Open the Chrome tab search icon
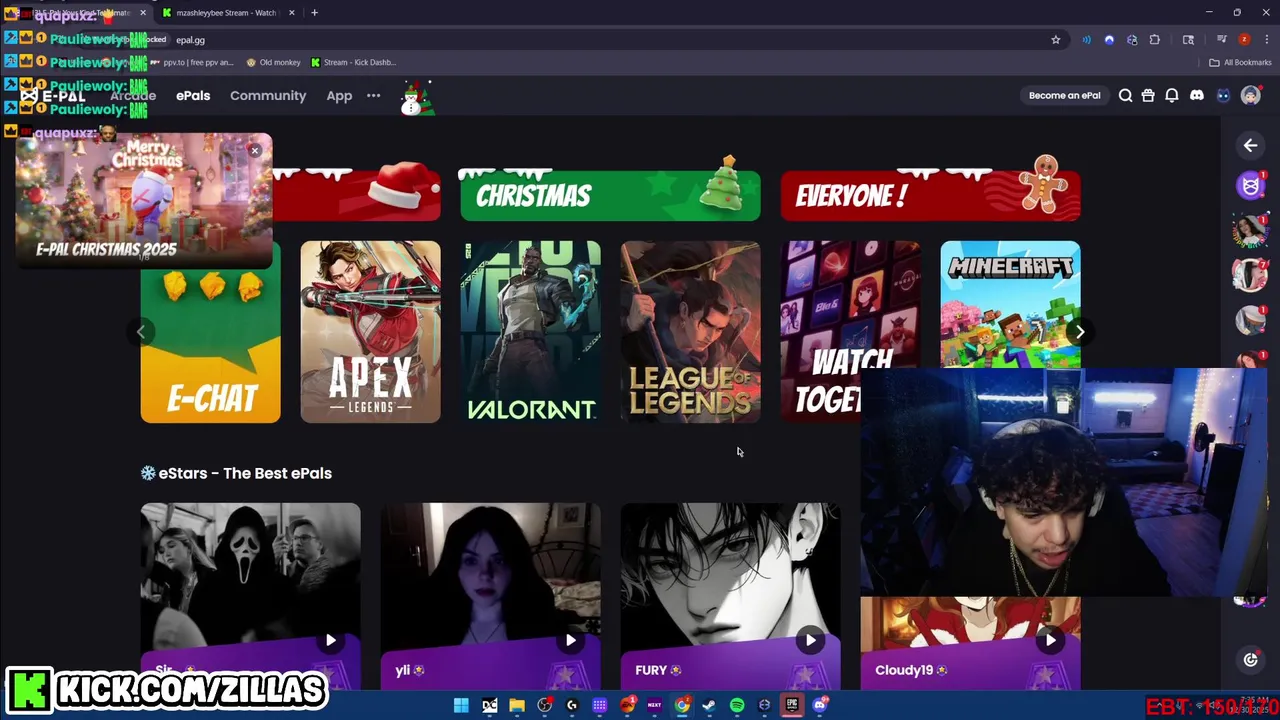The width and height of the screenshot is (1280, 720). [x=1188, y=40]
